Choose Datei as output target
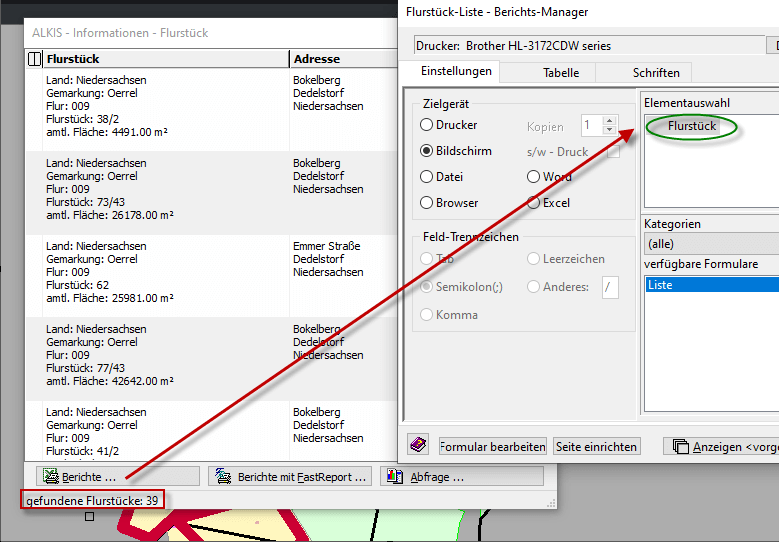779x542 pixels. point(427,177)
